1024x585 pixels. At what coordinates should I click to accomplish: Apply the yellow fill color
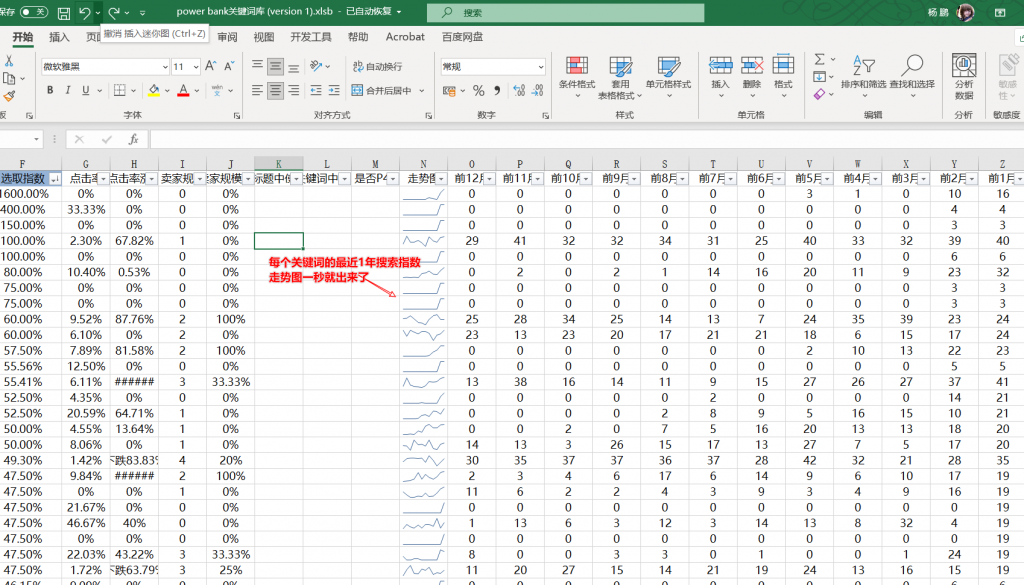click(153, 90)
